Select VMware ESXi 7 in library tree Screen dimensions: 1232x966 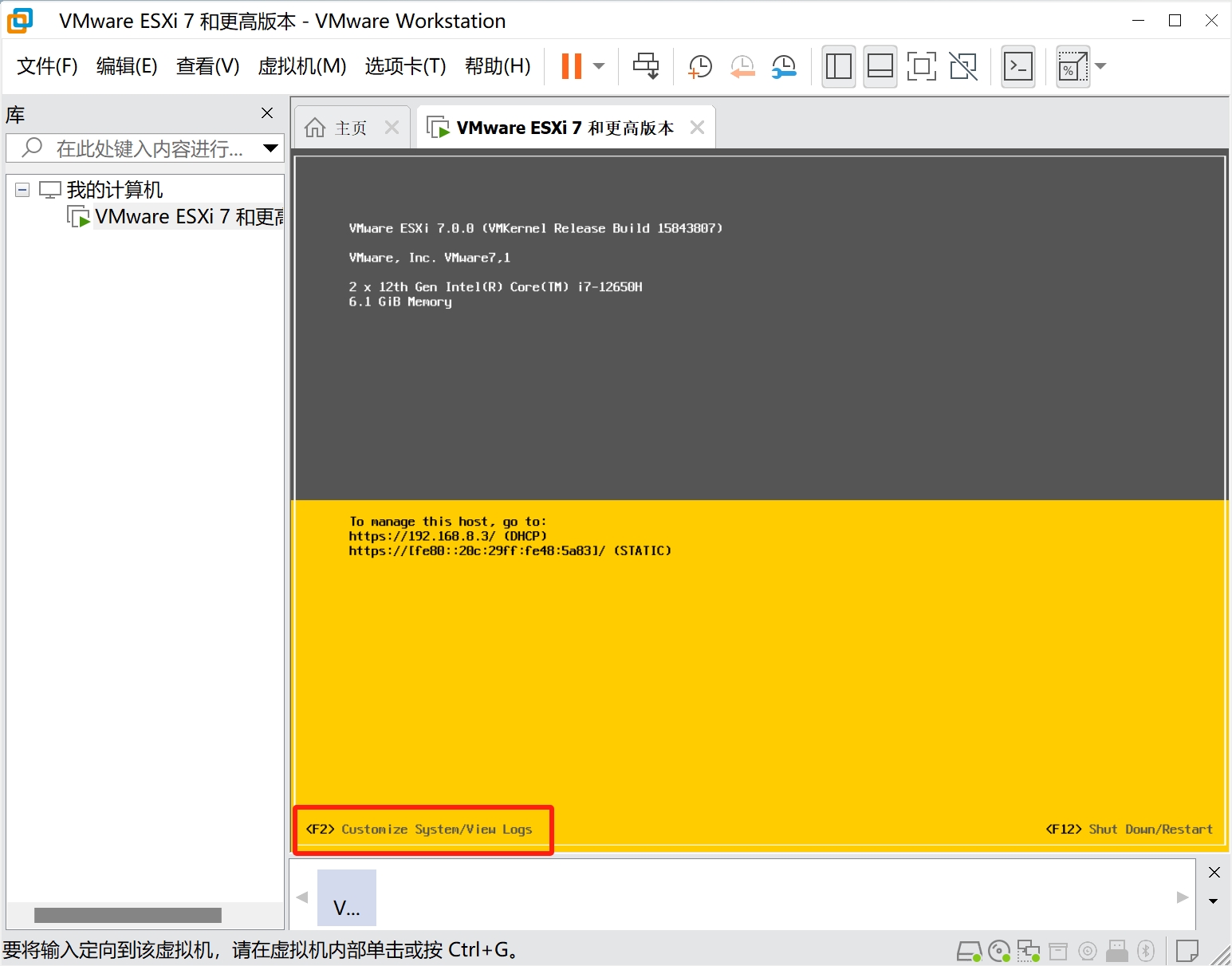point(188,217)
